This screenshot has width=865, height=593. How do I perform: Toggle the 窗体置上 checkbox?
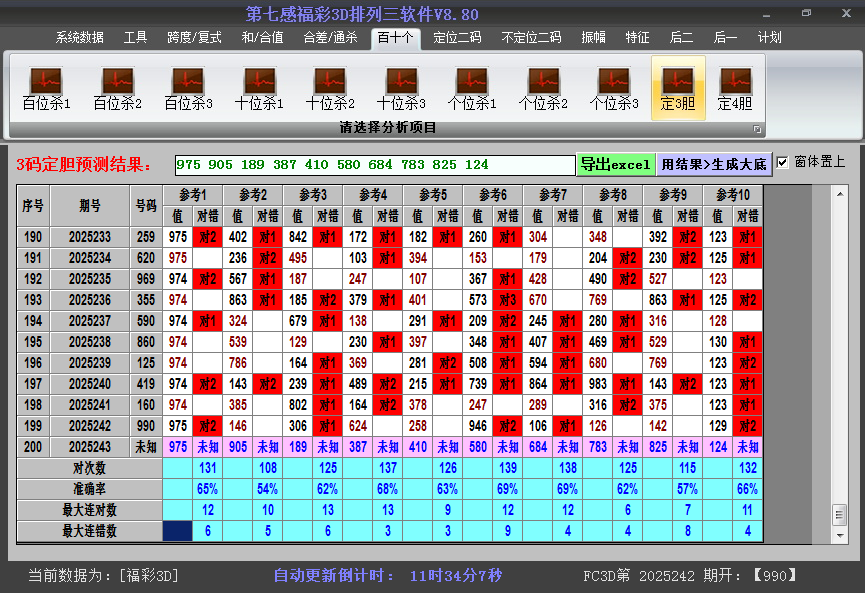click(x=782, y=162)
